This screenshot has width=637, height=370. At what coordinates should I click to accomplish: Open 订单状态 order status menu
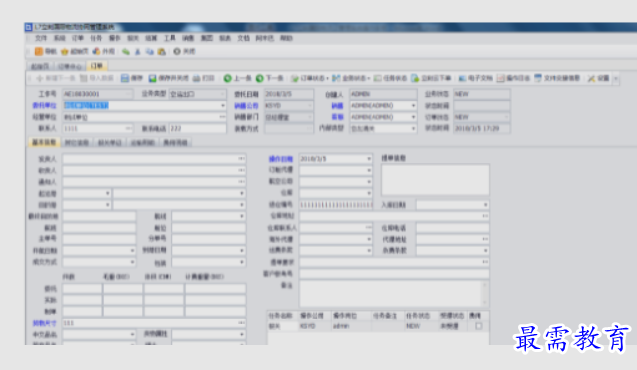(310, 78)
